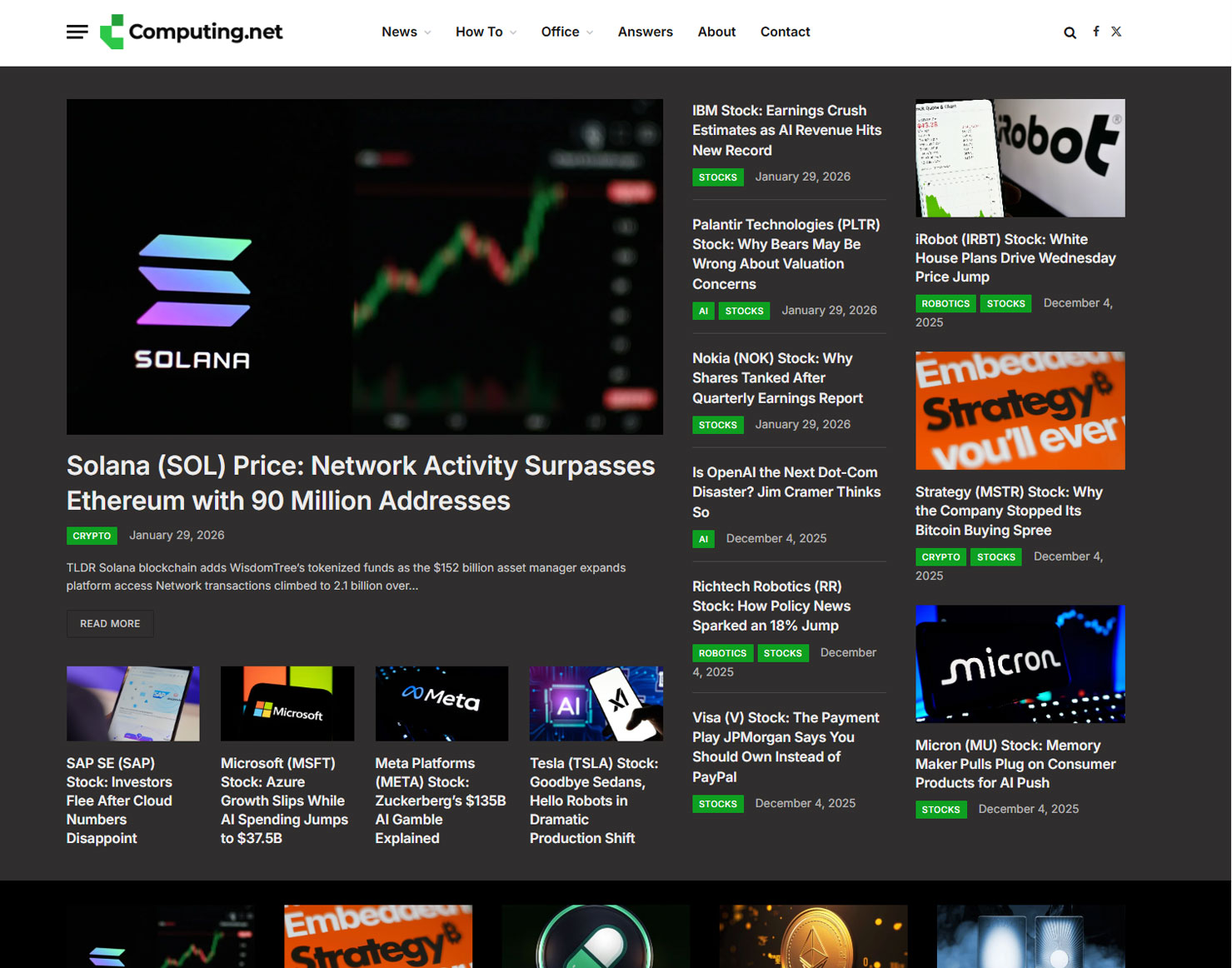Viewport: 1232px width, 968px height.
Task: Open the X social icon
Action: [x=1116, y=32]
